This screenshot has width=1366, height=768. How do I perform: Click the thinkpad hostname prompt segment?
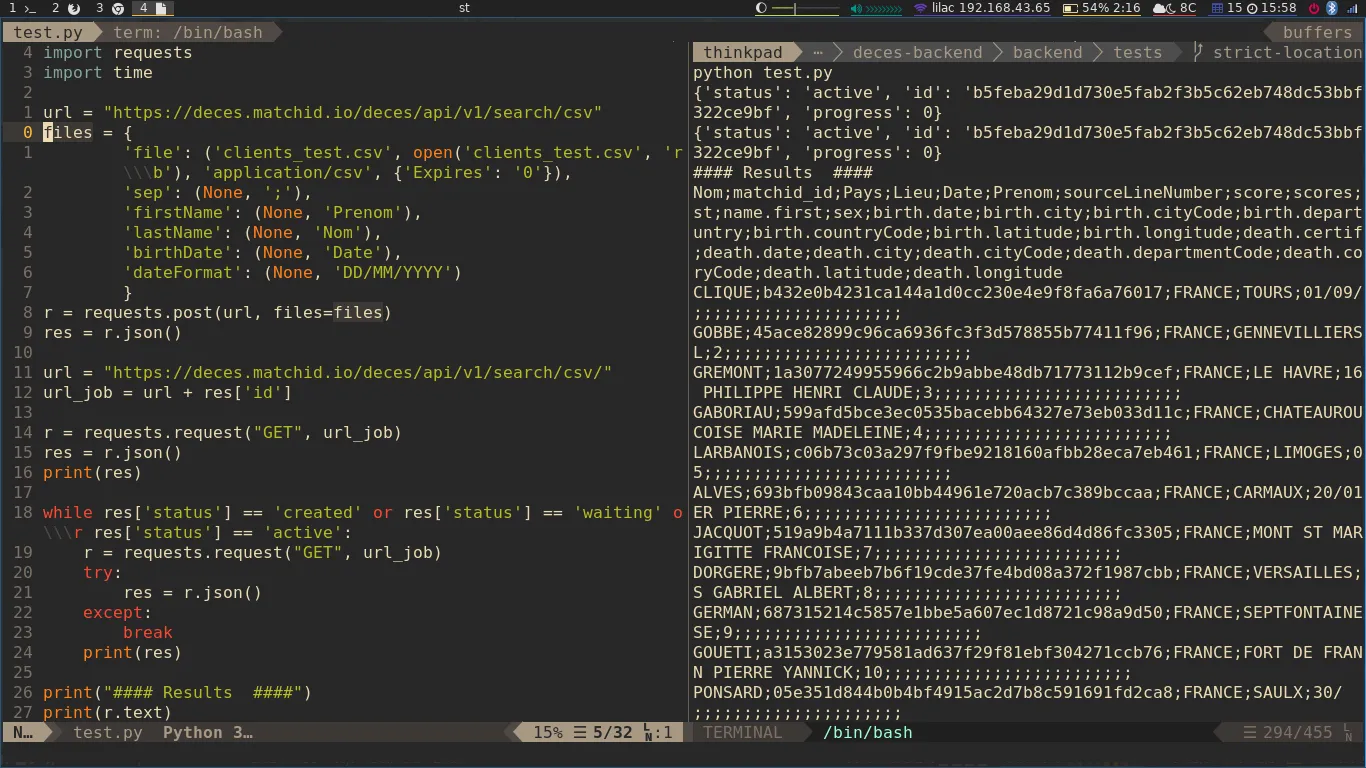click(743, 52)
